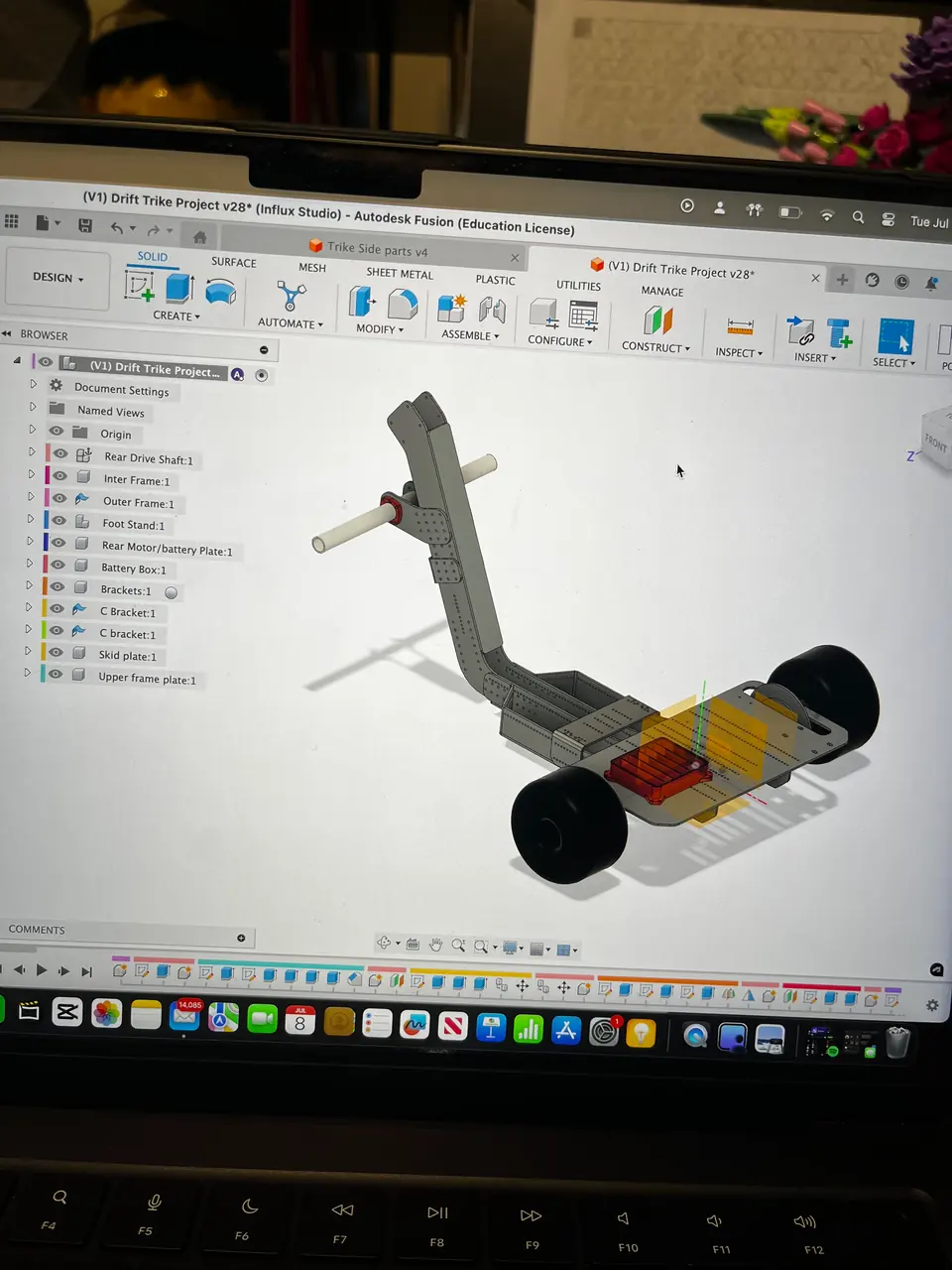Open the configuration table icon

point(584,316)
